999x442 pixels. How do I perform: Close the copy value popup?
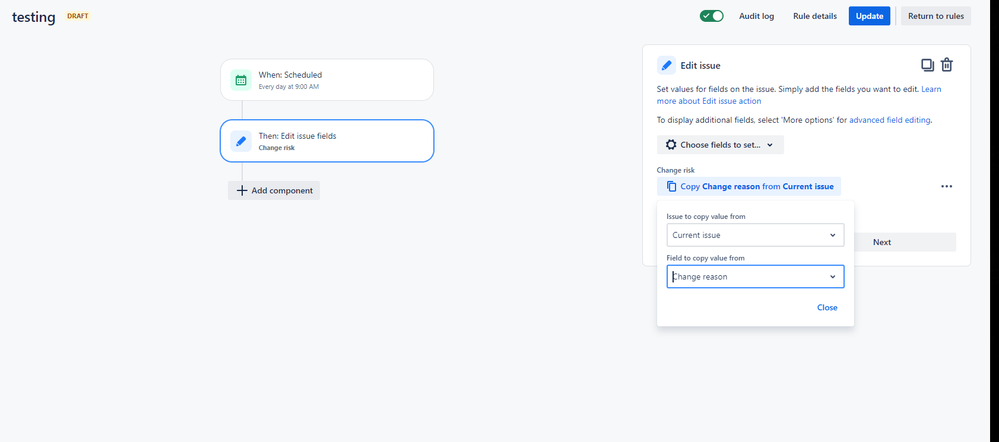(x=827, y=308)
